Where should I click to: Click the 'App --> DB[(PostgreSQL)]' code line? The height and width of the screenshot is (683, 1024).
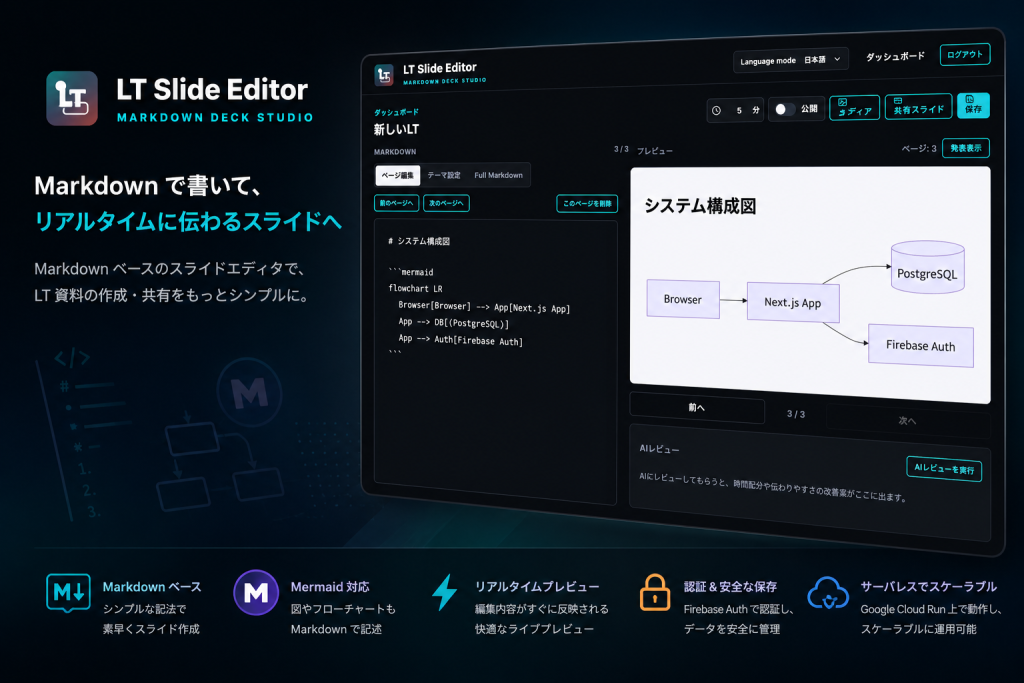point(453,323)
